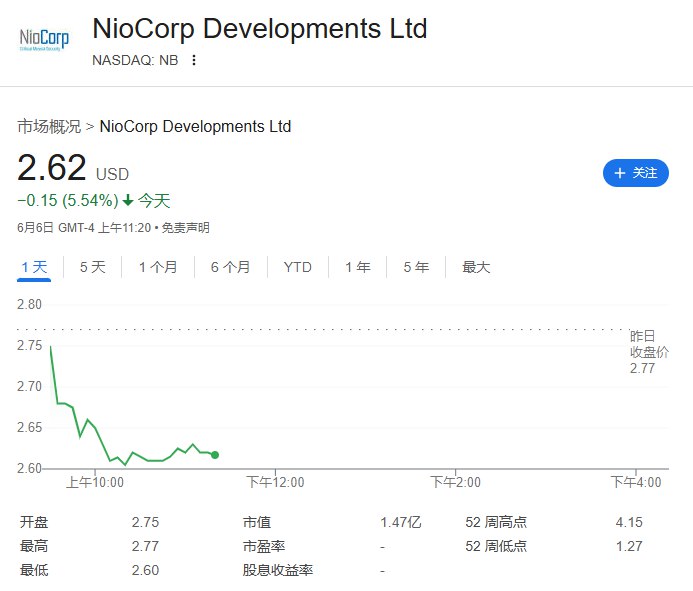The width and height of the screenshot is (693, 591).
Task: Click the 2.80 y-axis label
Action: point(29,304)
